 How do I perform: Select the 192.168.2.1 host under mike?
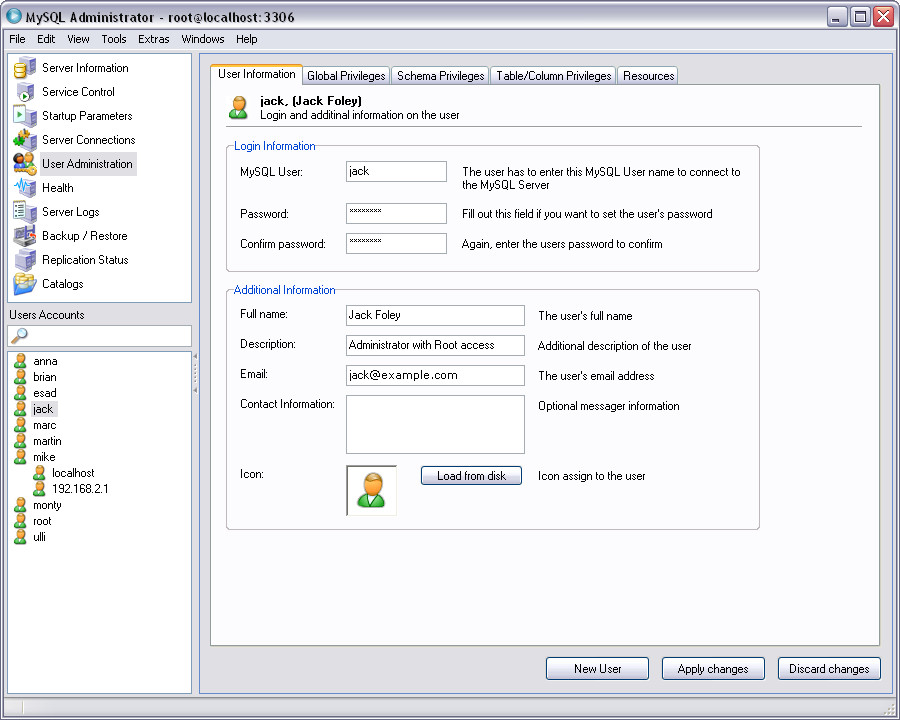[80, 489]
